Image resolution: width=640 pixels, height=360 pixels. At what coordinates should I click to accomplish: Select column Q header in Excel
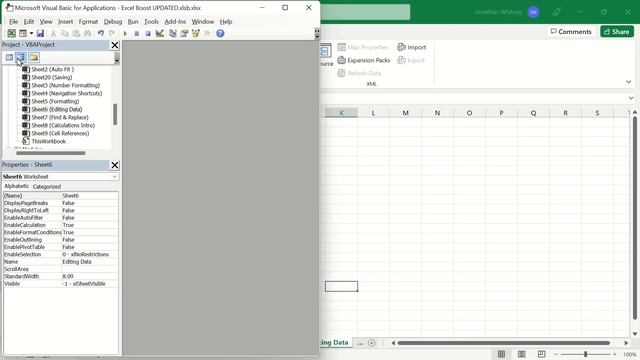(x=533, y=113)
